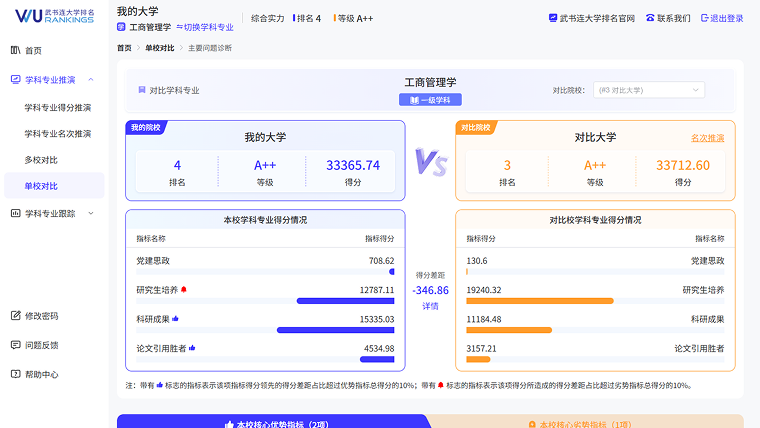Click the 15335.03 科研成果 score
The image size is (760, 428).
(x=377, y=319)
